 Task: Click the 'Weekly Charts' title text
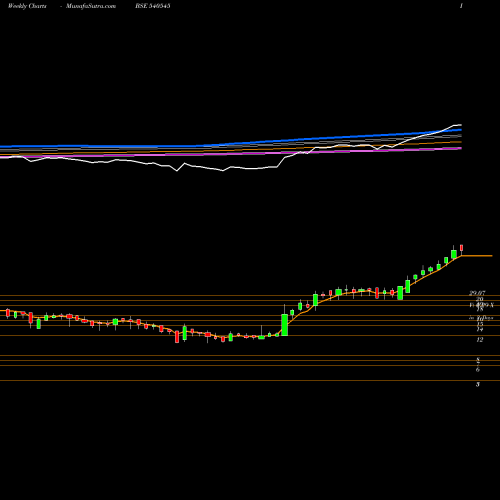27,6
